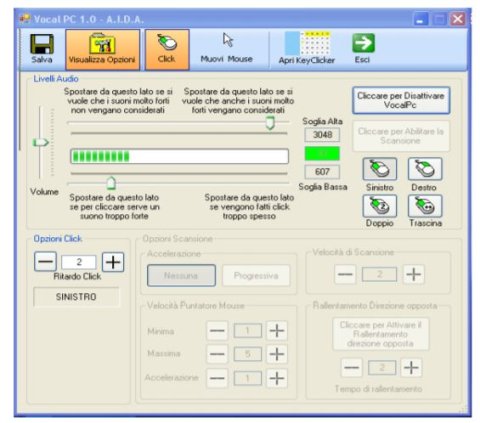
Task: Increase Massima pointer speed
Action: (277, 354)
